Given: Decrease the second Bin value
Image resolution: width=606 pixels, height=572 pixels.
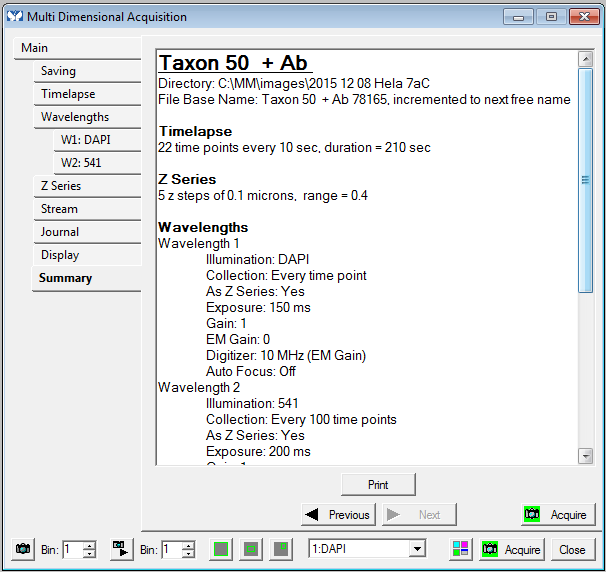Looking at the screenshot, I should 189,553.
